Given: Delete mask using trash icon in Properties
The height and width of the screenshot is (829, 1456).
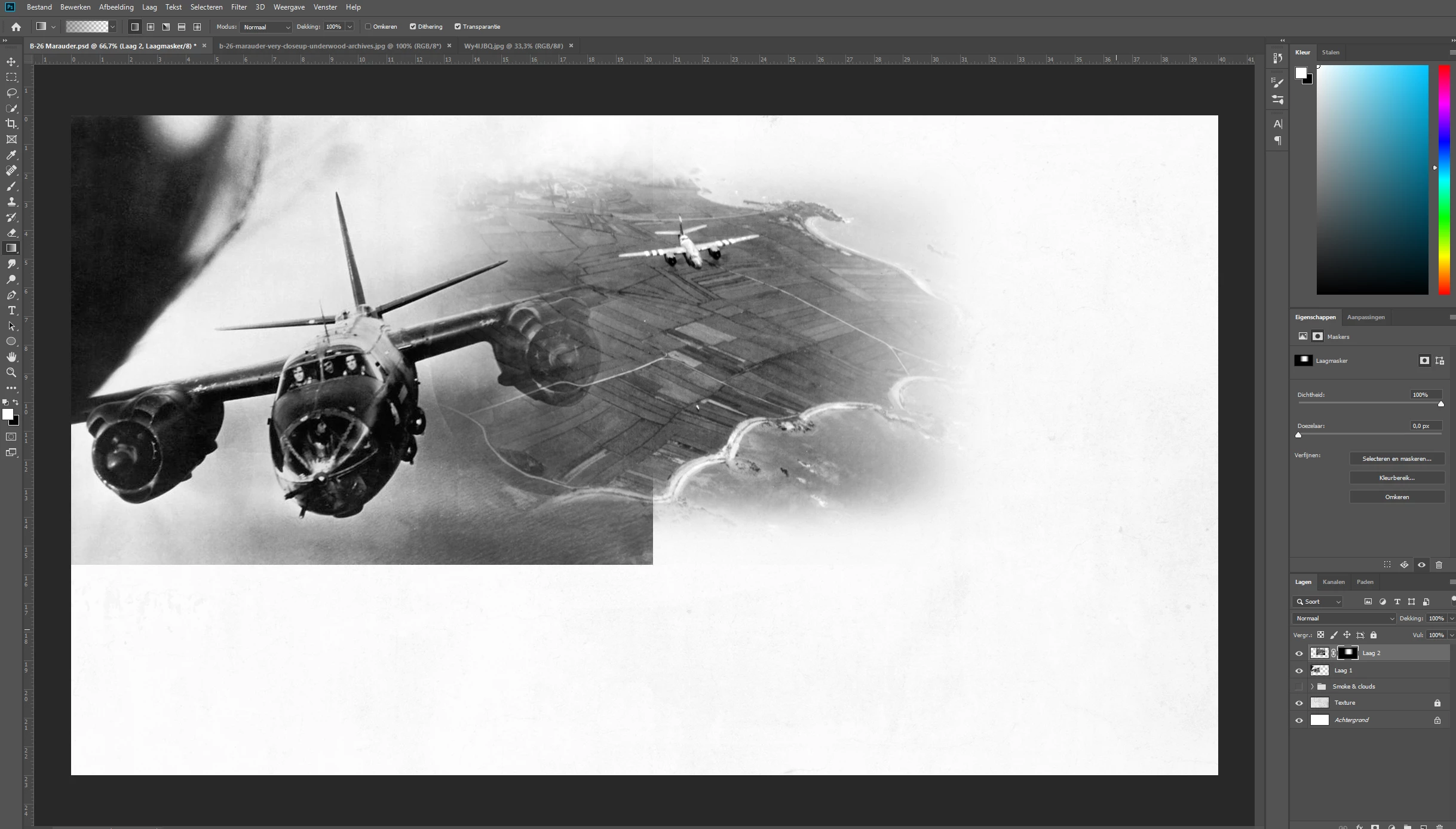Looking at the screenshot, I should point(1439,565).
